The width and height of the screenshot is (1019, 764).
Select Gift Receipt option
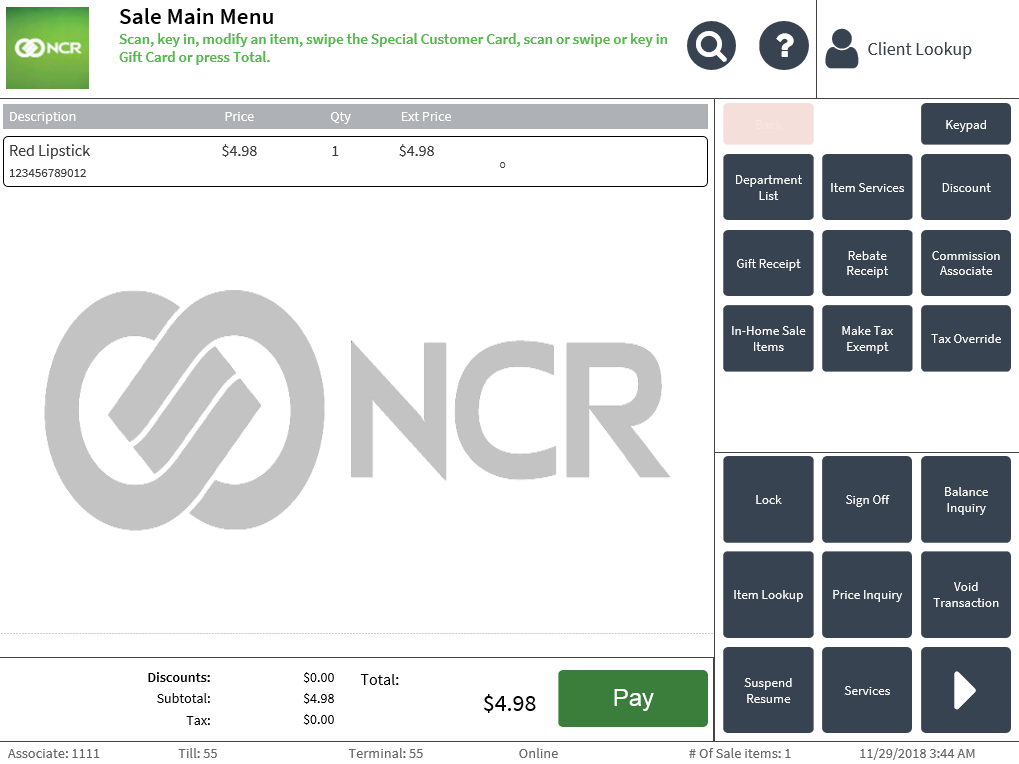pos(767,263)
